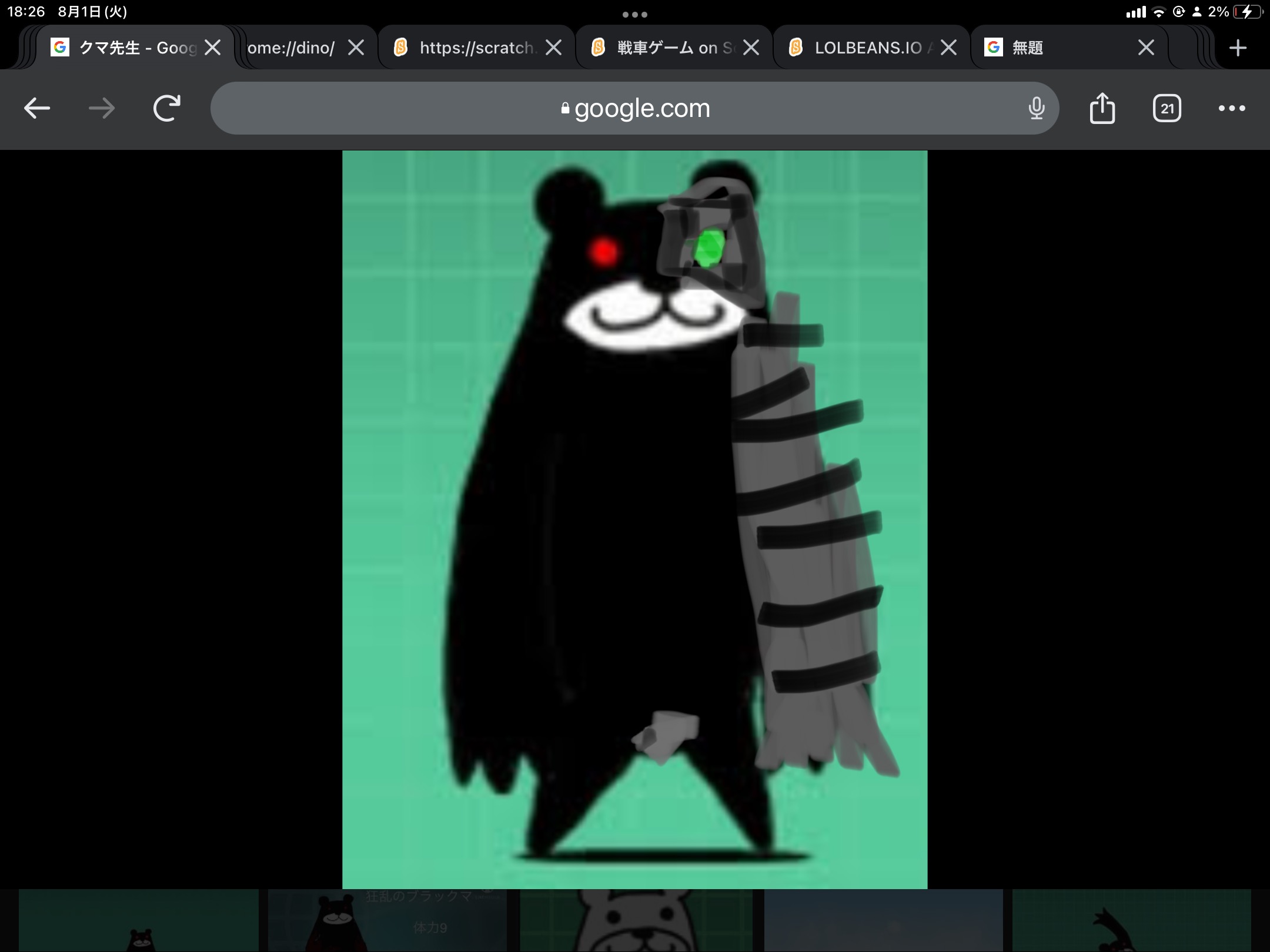1270x952 pixels.
Task: Close the dino tab
Action: (x=356, y=48)
